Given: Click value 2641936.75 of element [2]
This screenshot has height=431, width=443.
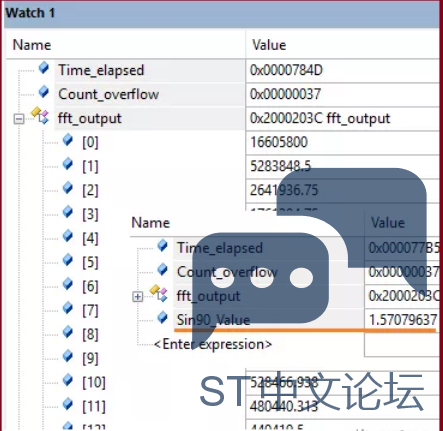Looking at the screenshot, I should click(x=284, y=190).
